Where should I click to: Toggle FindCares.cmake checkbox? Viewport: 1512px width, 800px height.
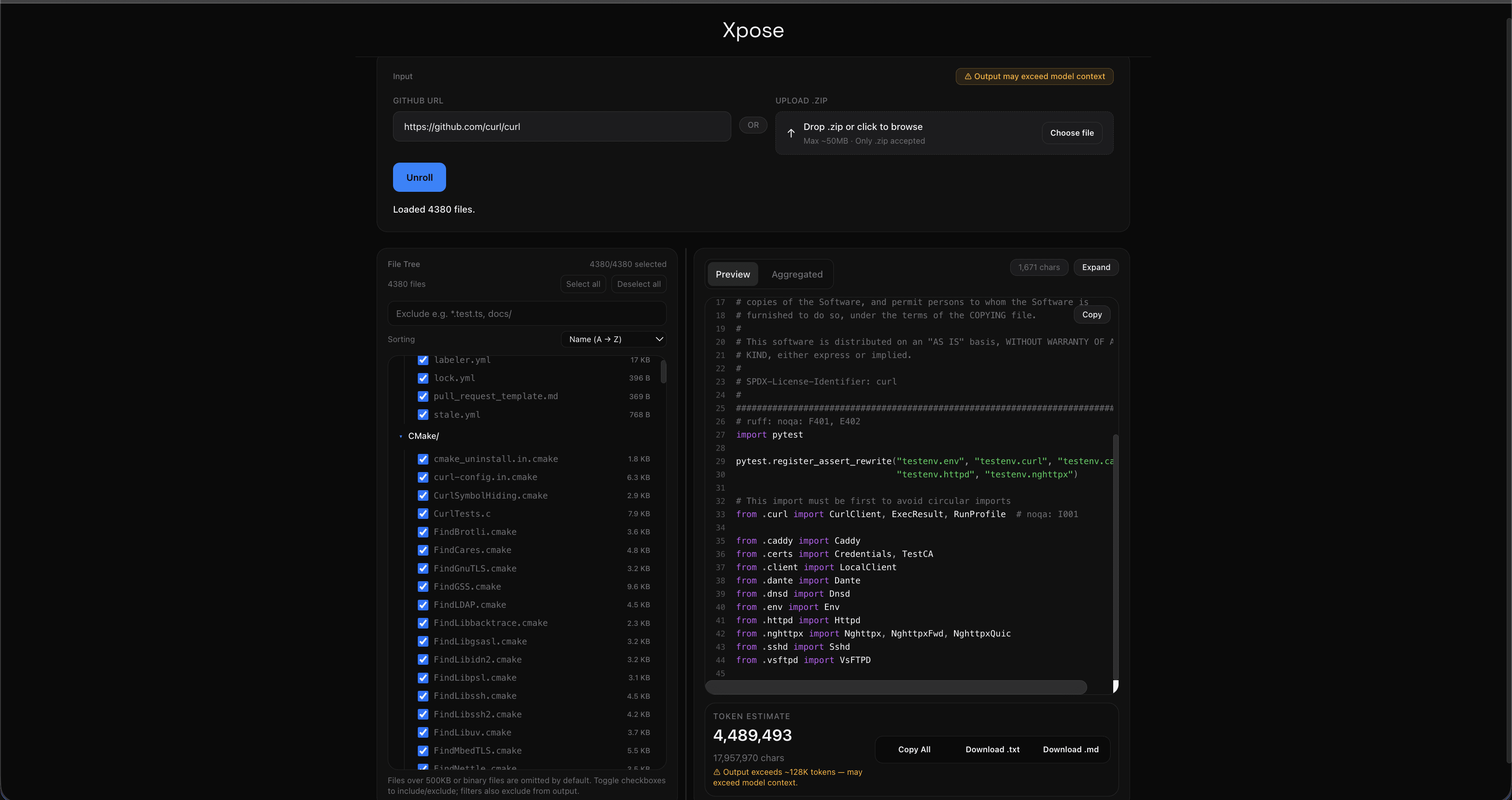coord(423,550)
